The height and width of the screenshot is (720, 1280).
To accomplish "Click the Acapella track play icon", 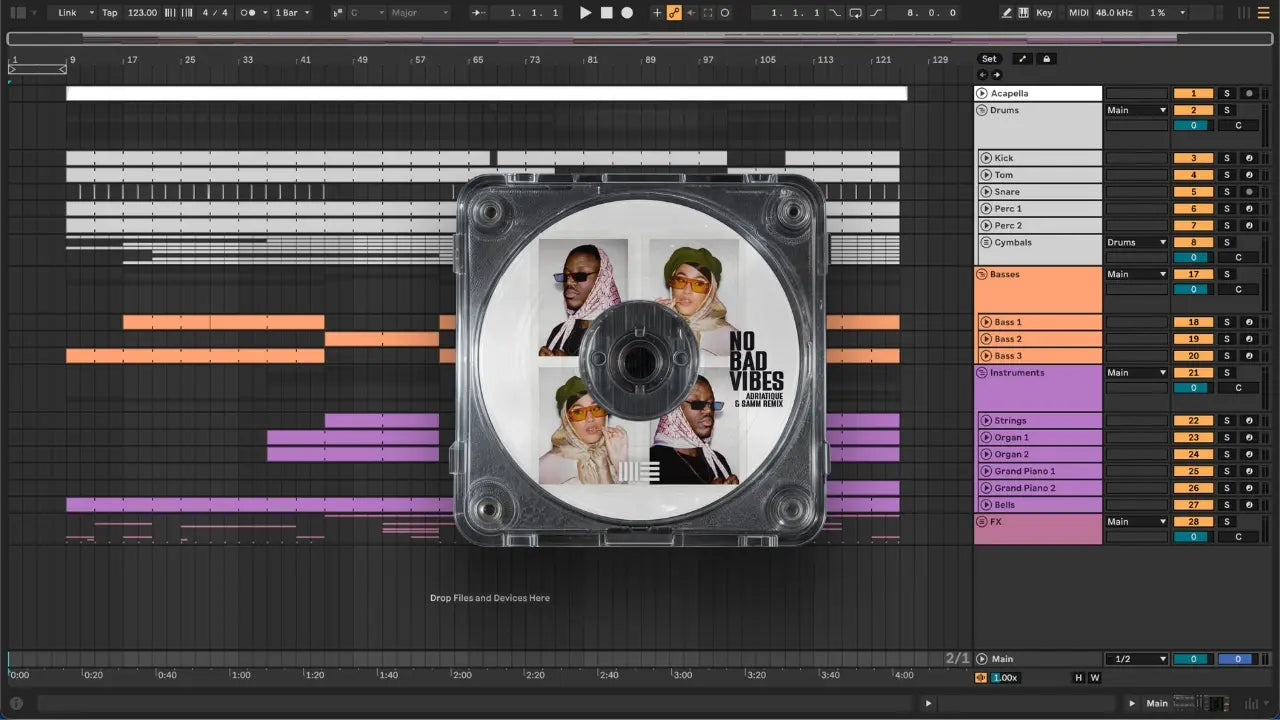I will pos(982,93).
